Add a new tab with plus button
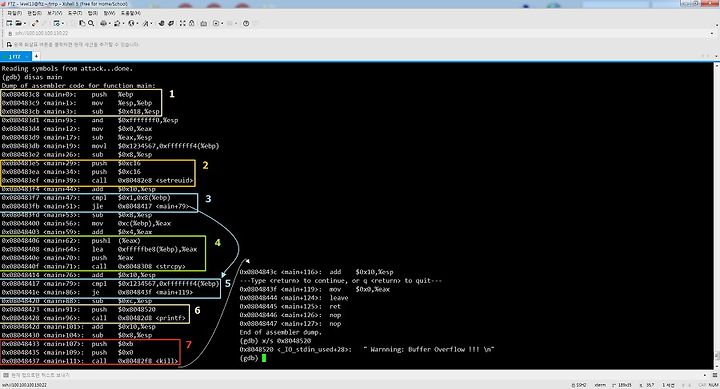Image resolution: width=720 pixels, height=389 pixels. point(36,56)
